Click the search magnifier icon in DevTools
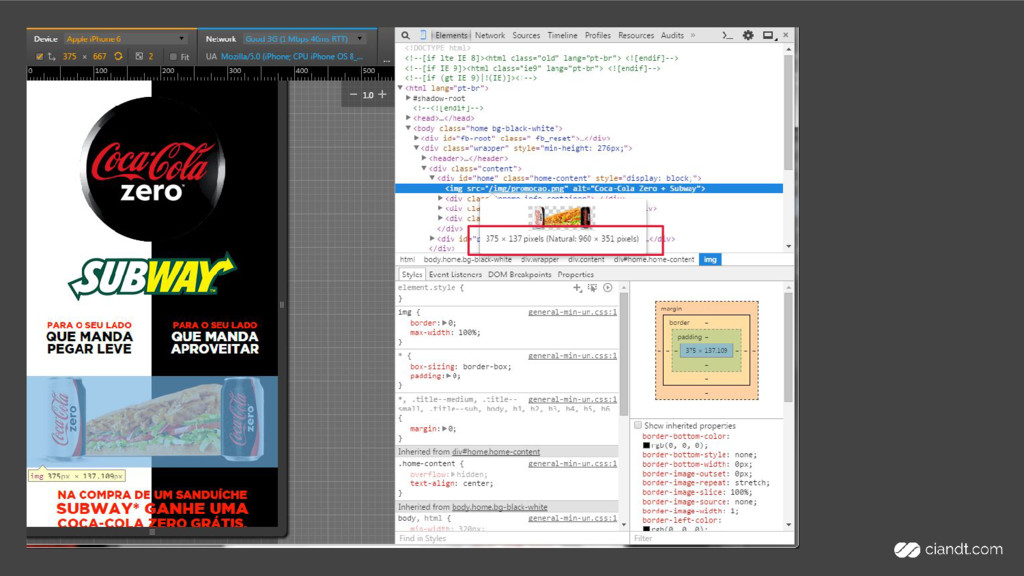Viewport: 1024px width, 576px height. [x=406, y=35]
